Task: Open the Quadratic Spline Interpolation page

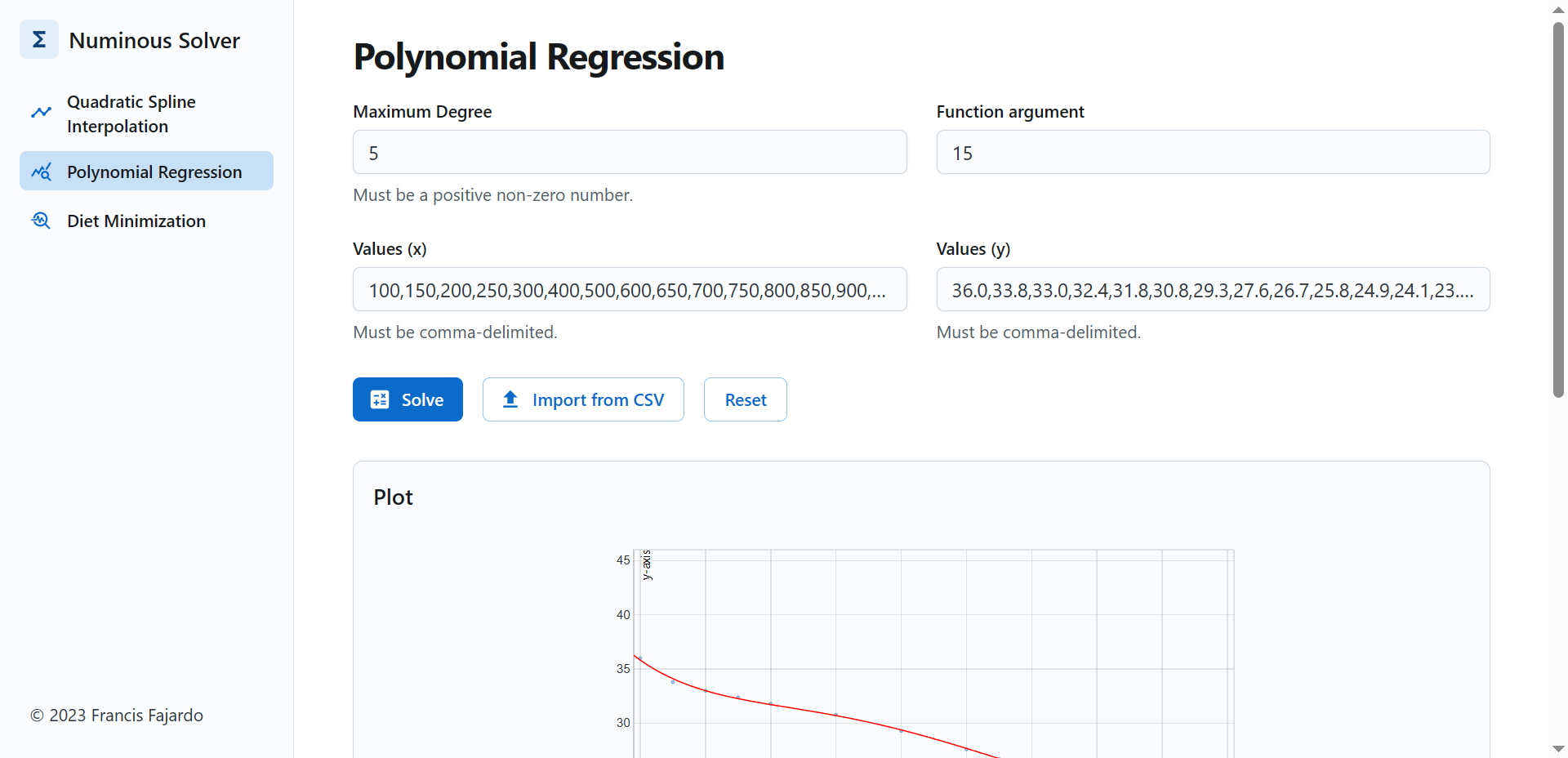Action: click(131, 114)
